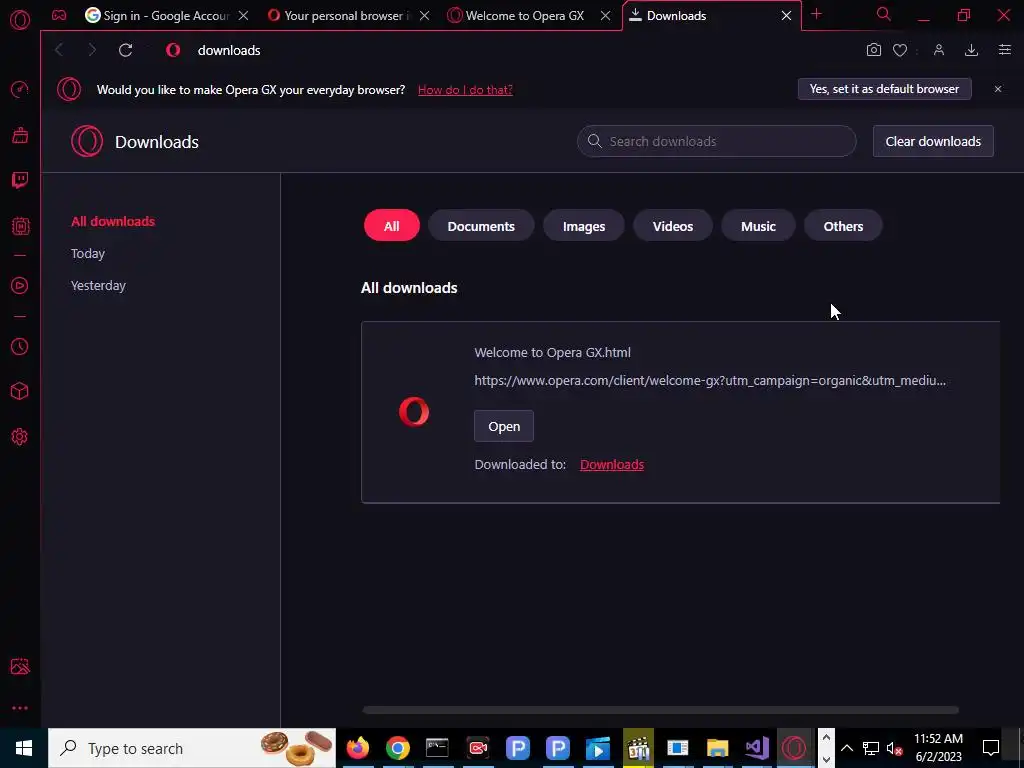Open the Opera menu logo icon
The image size is (1024, 768).
pyautogui.click(x=20, y=20)
